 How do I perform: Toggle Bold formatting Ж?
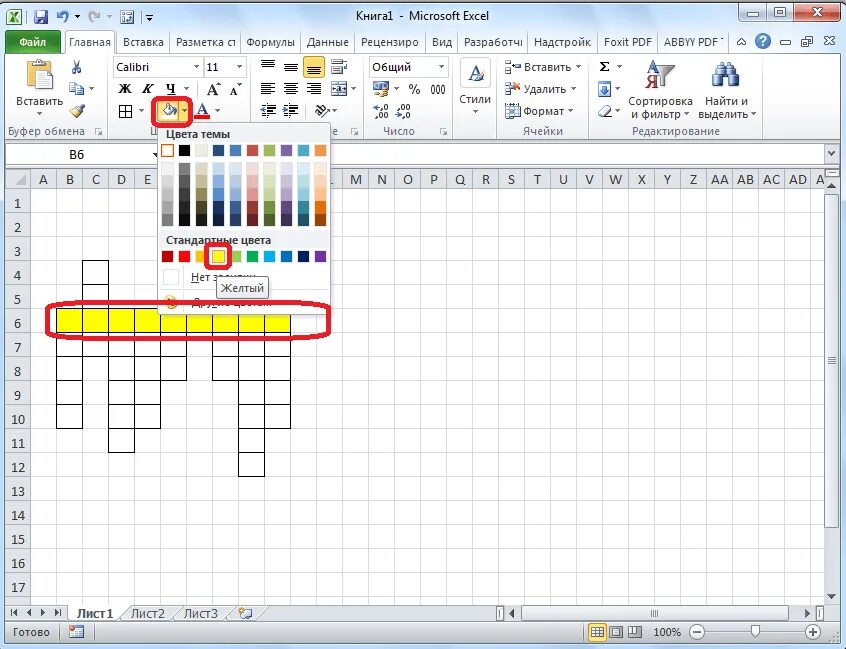(125, 88)
